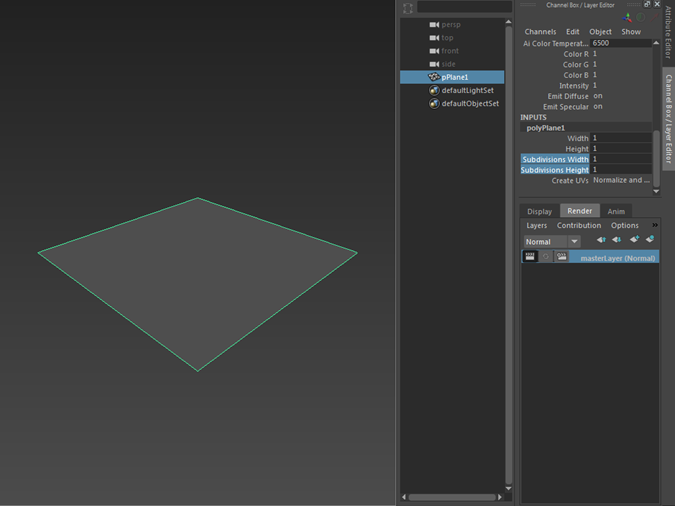Select pPlane1 in the outliner
Viewport: 675px width, 506px height.
click(x=452, y=77)
